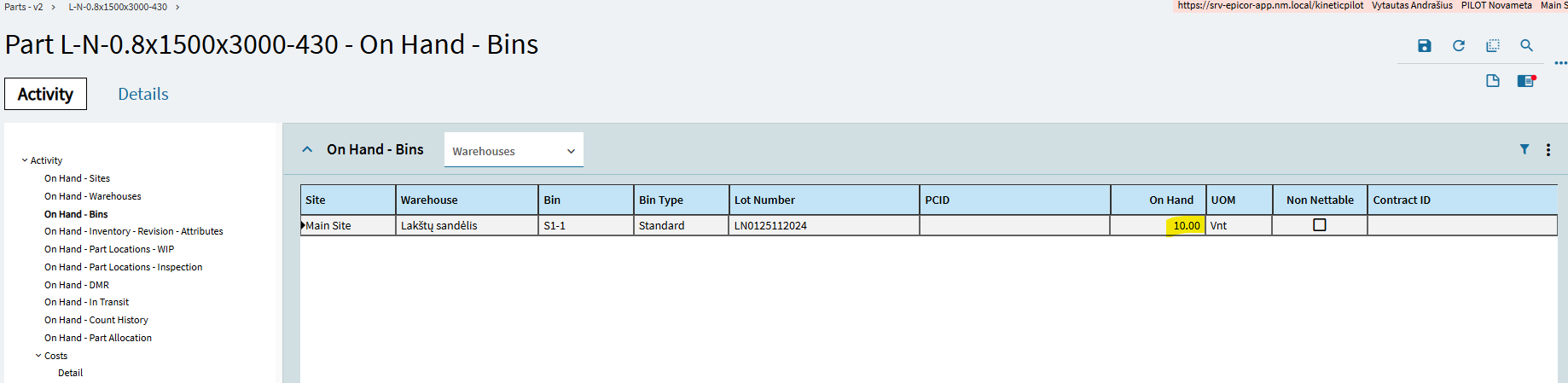Open On Hand - Count History item
1568x383 pixels.
pos(96,320)
